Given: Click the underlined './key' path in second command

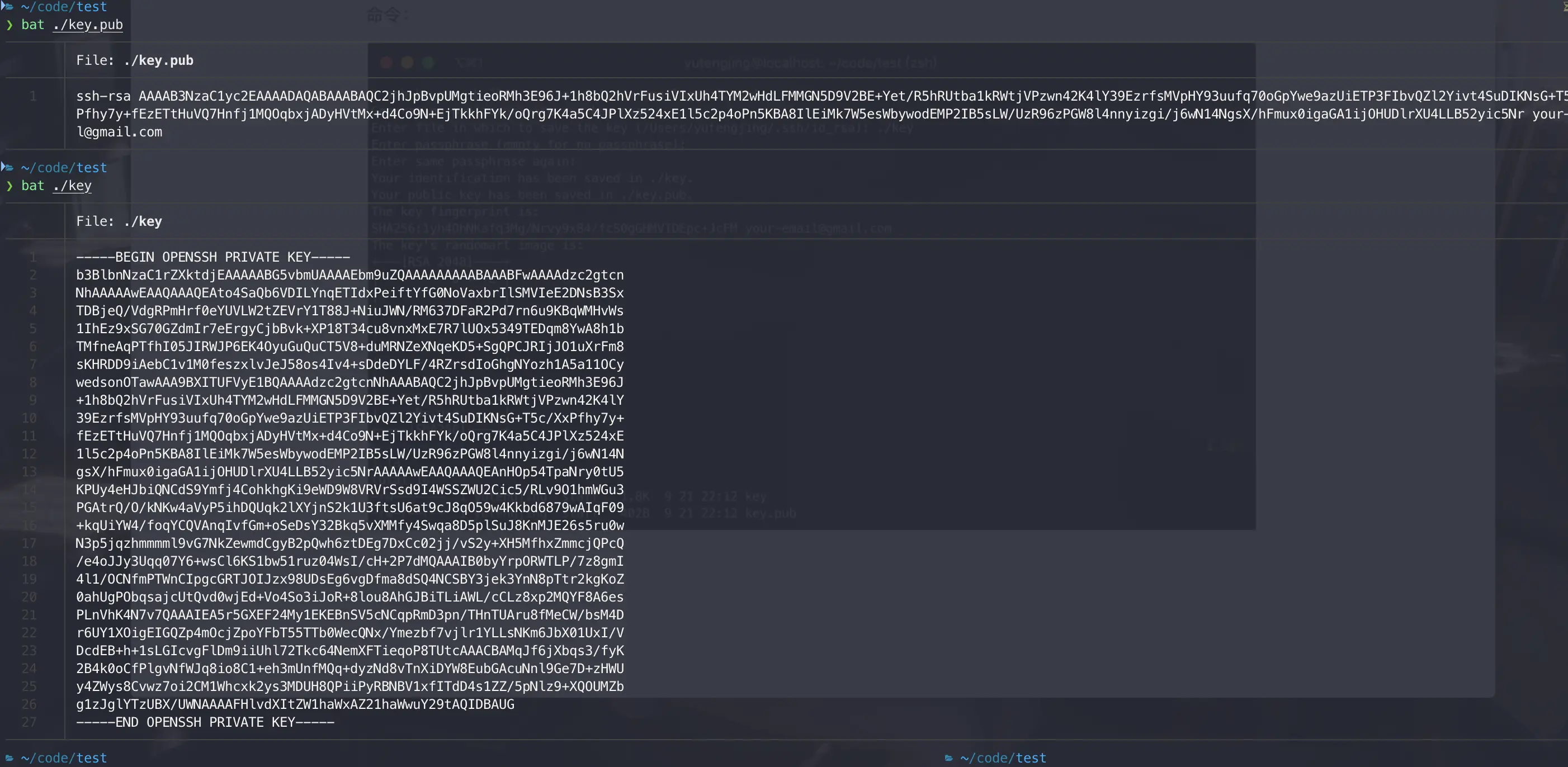Looking at the screenshot, I should click(72, 186).
